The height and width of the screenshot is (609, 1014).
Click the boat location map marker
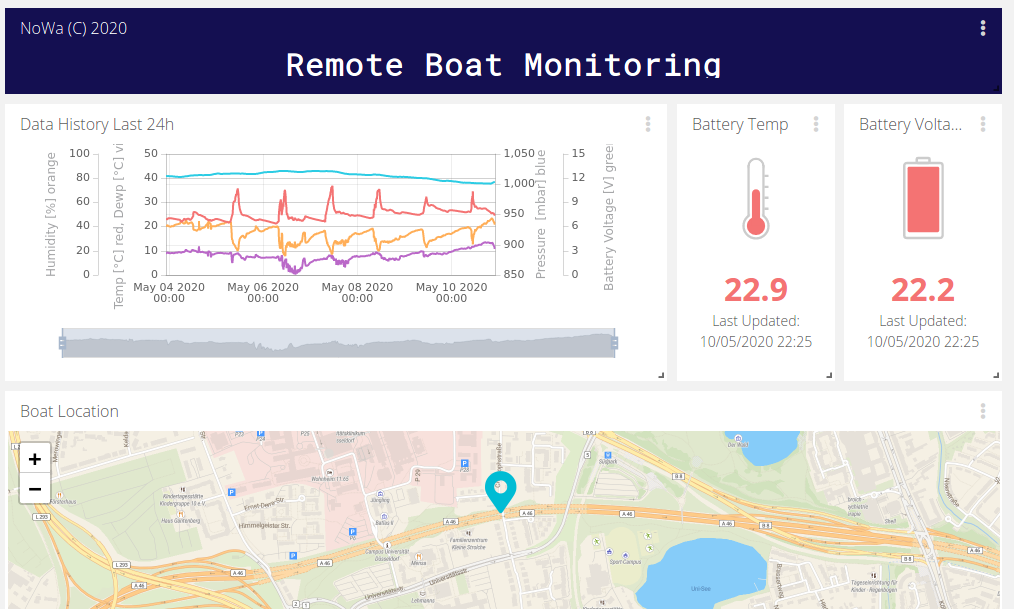click(501, 492)
